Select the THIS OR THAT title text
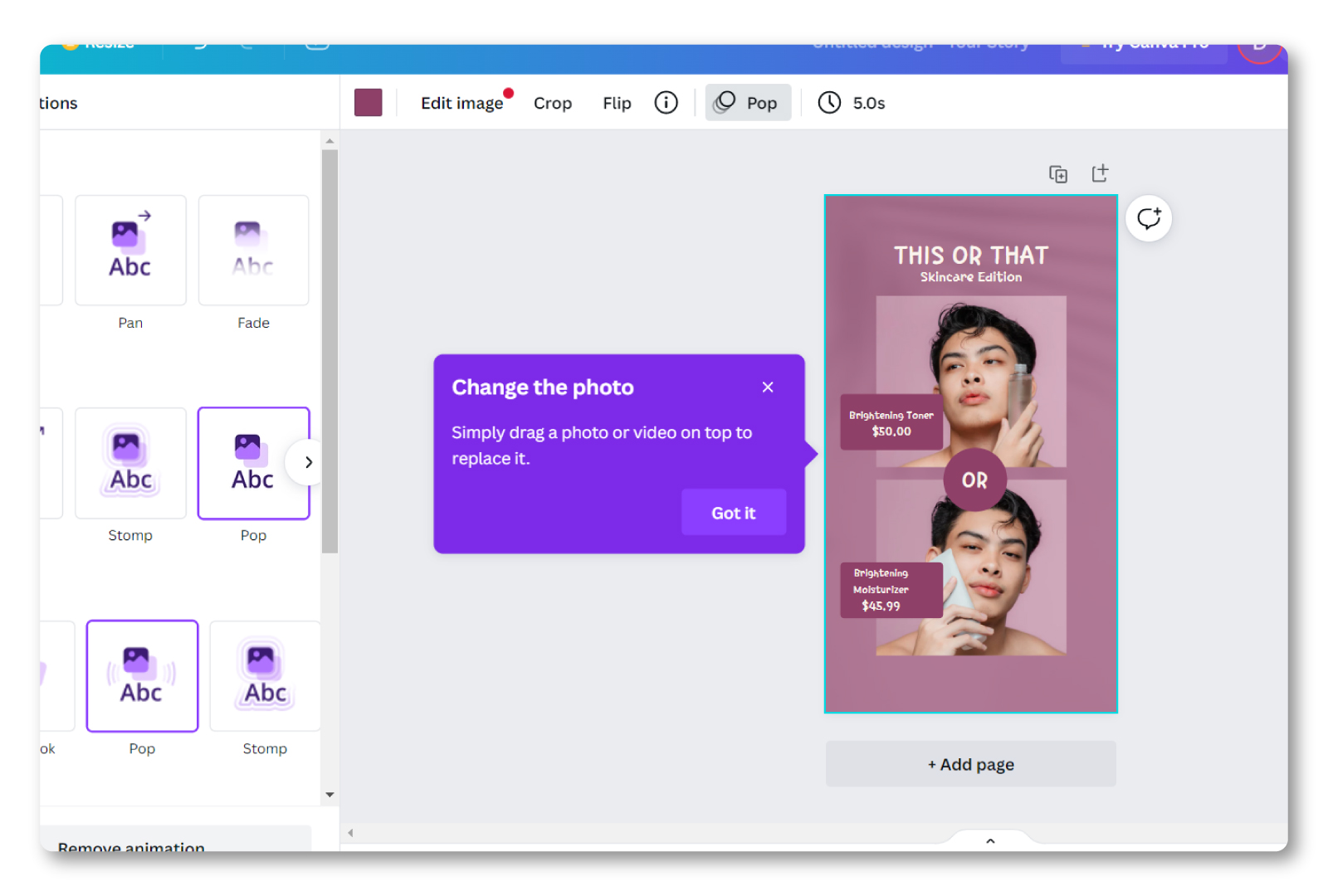1328x896 pixels. (971, 256)
